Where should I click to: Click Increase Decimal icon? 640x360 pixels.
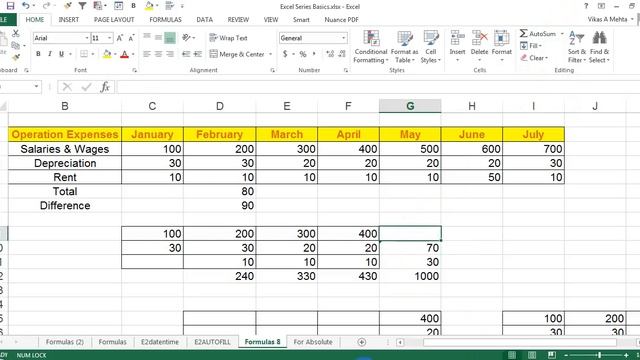(x=330, y=54)
